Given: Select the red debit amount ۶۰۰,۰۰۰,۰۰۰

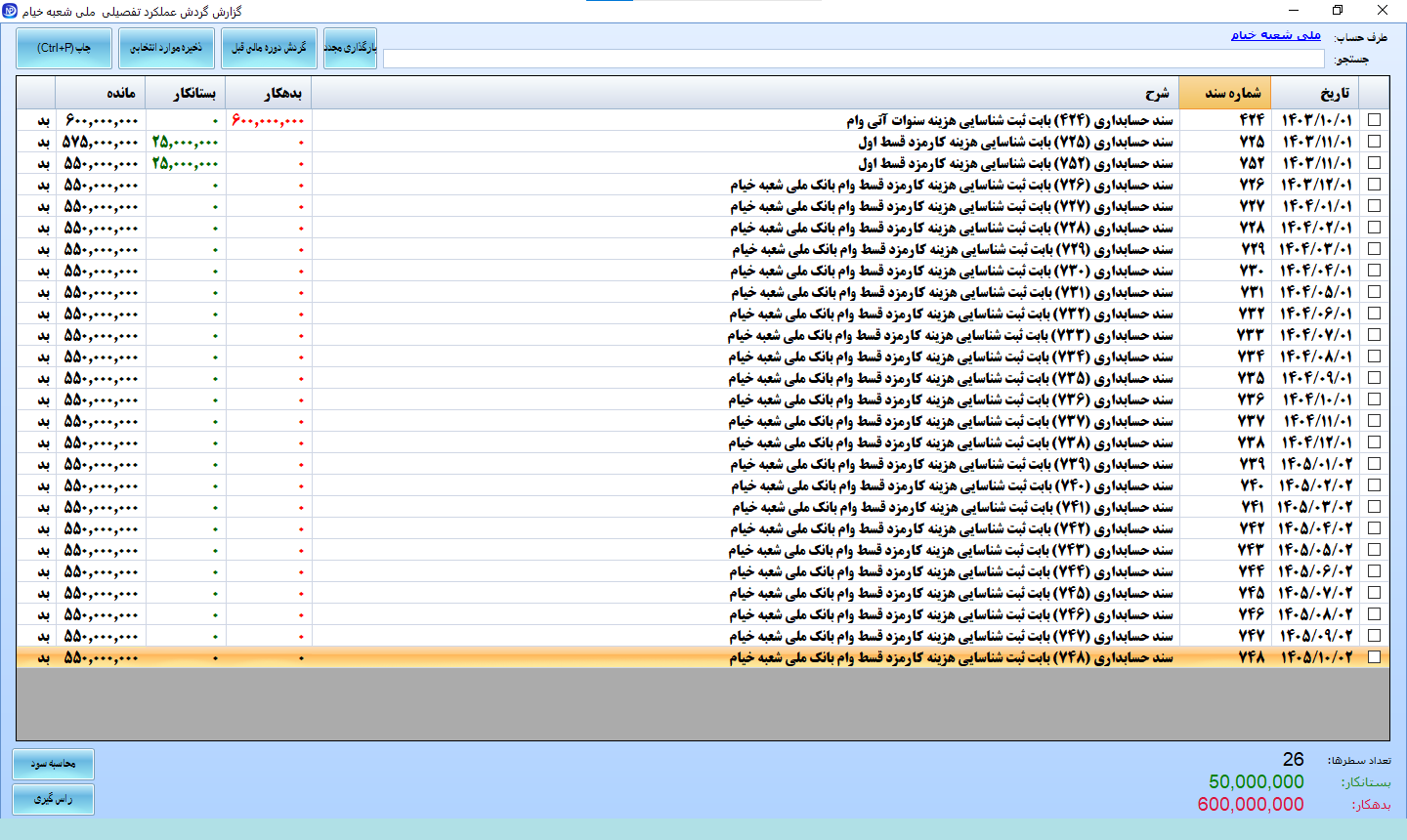Looking at the screenshot, I should 268,120.
